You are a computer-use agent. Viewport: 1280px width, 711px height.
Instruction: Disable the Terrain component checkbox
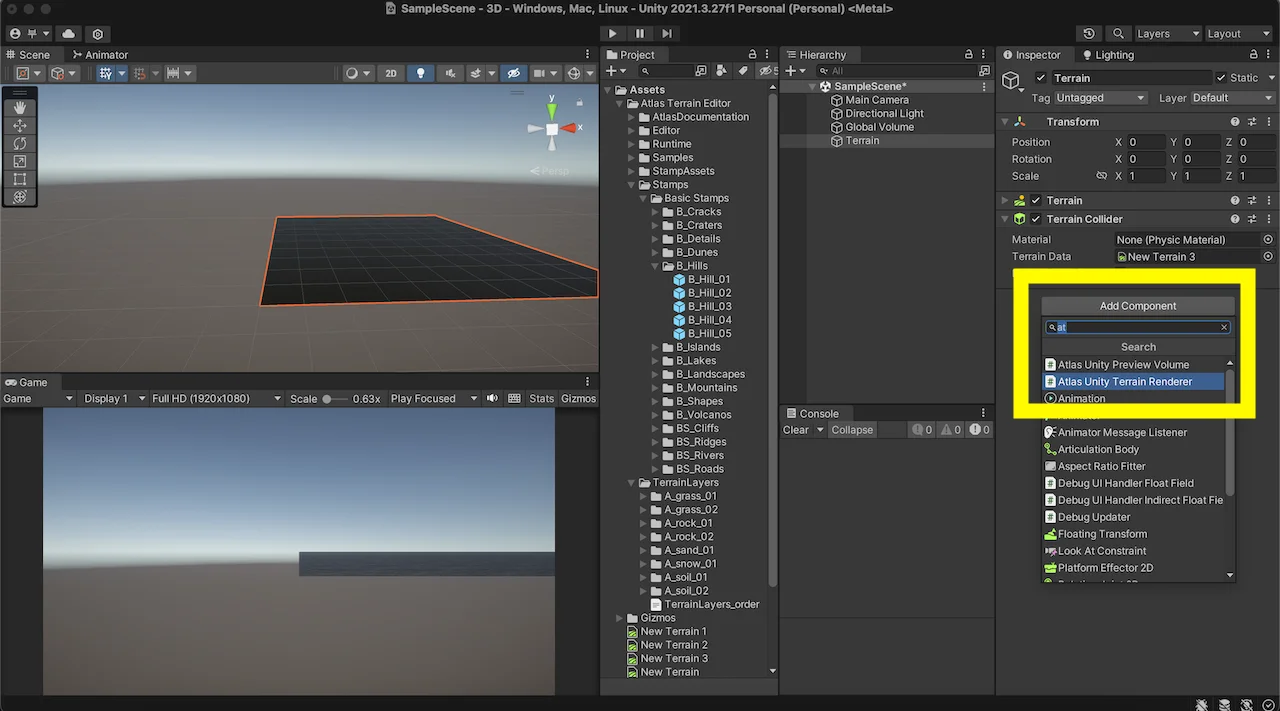pos(1036,201)
